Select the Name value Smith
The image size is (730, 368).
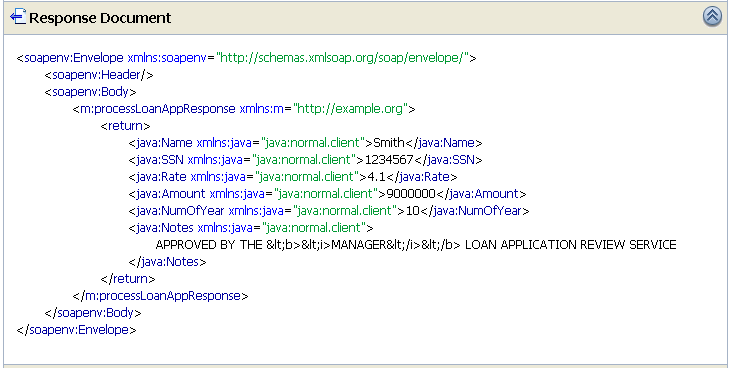click(x=389, y=143)
